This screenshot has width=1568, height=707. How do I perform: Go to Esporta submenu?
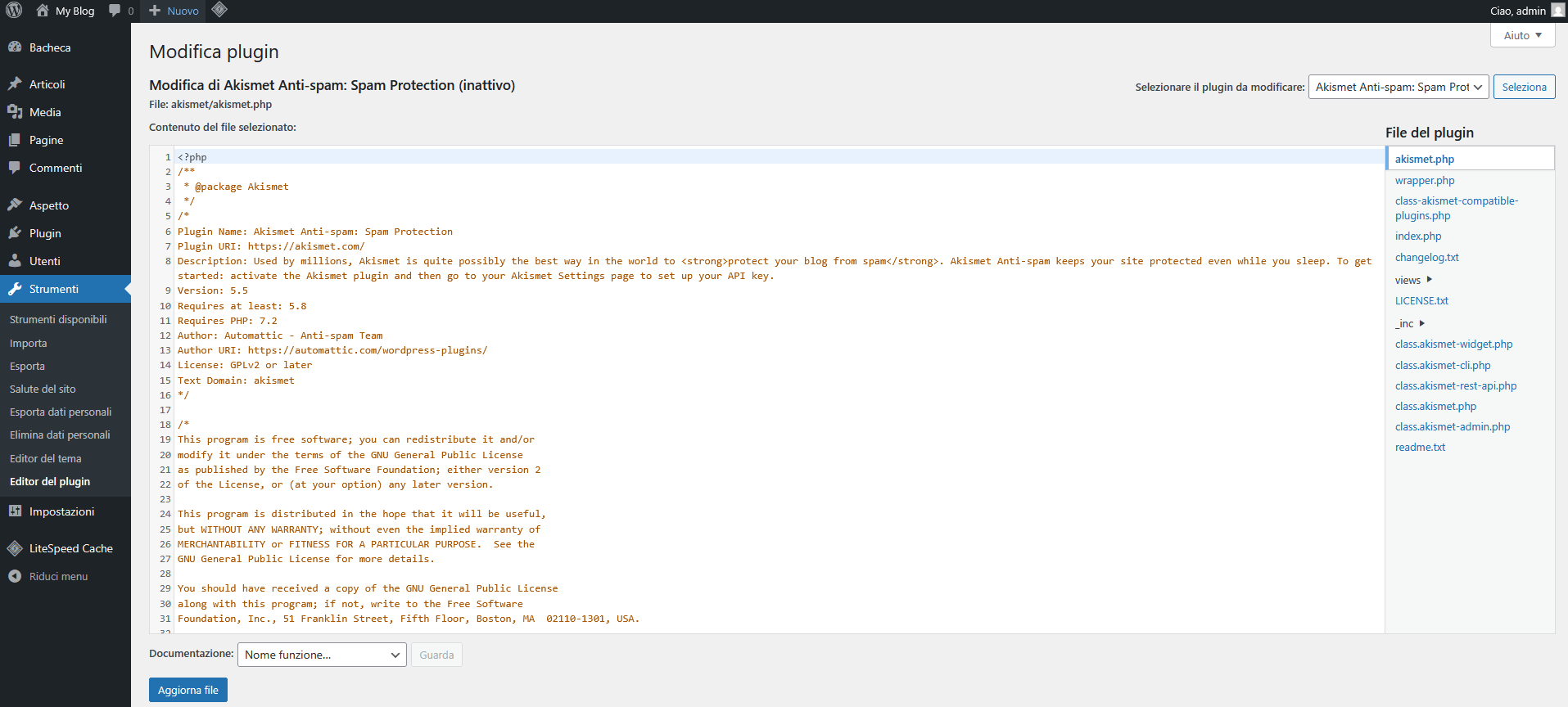point(27,366)
